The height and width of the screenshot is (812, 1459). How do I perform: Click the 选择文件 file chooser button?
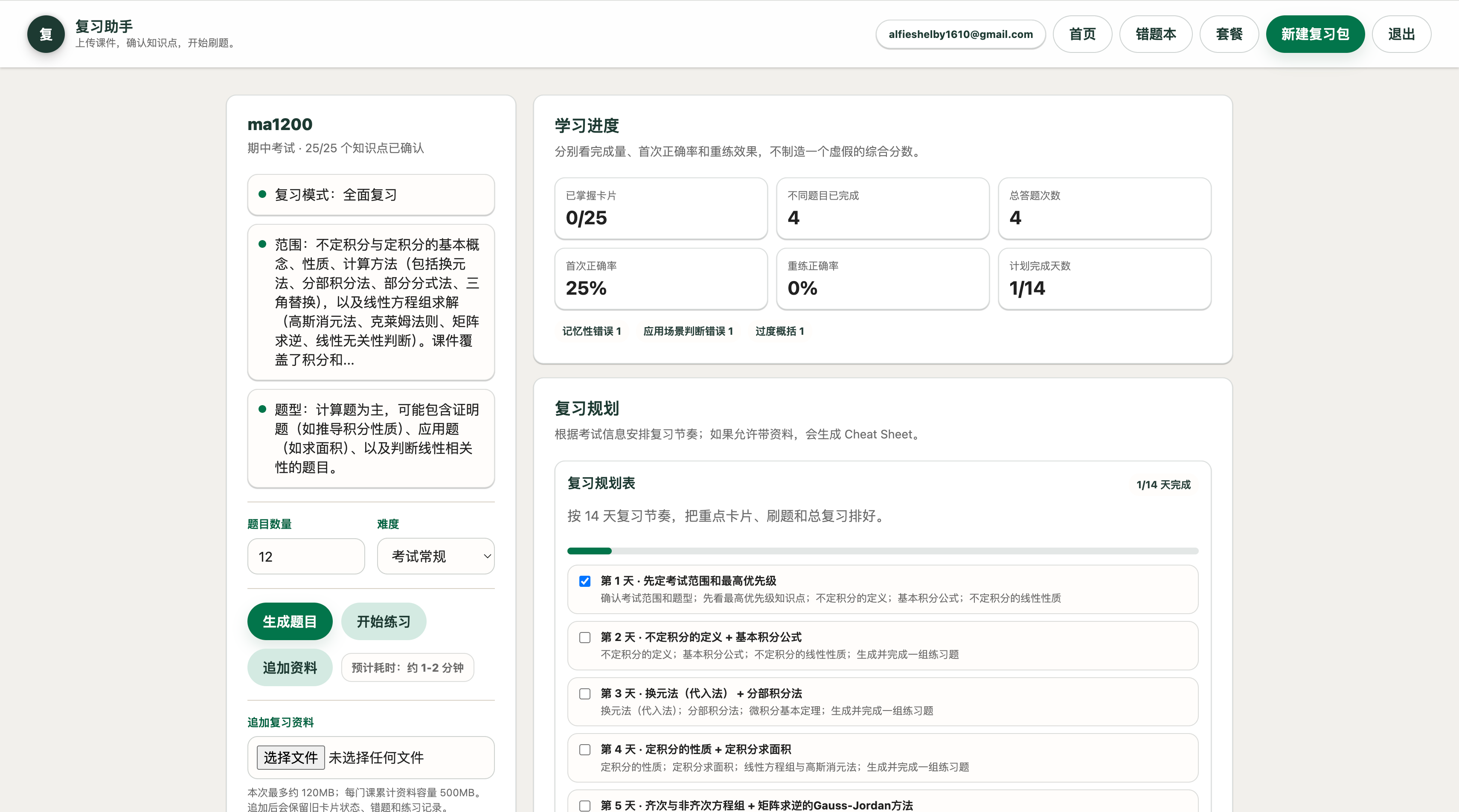(291, 757)
